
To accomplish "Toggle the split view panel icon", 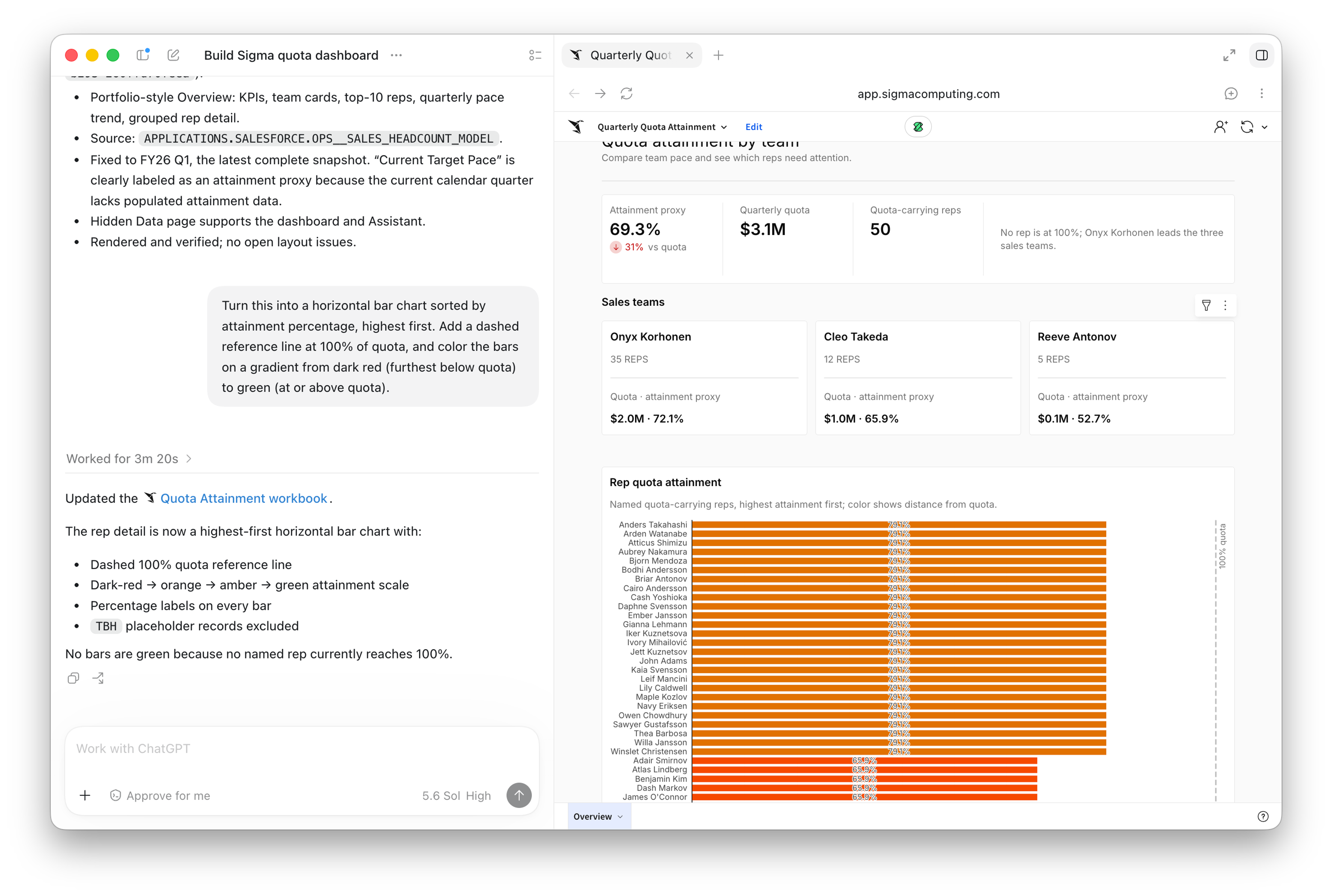I will pos(1261,55).
